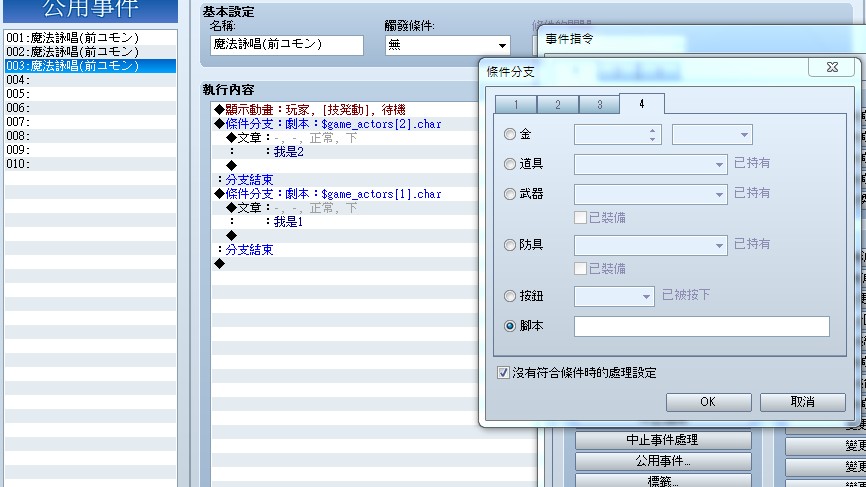The height and width of the screenshot is (487, 866).
Task: Switch to tab 1 in 條件分支 dialog
Action: point(516,104)
